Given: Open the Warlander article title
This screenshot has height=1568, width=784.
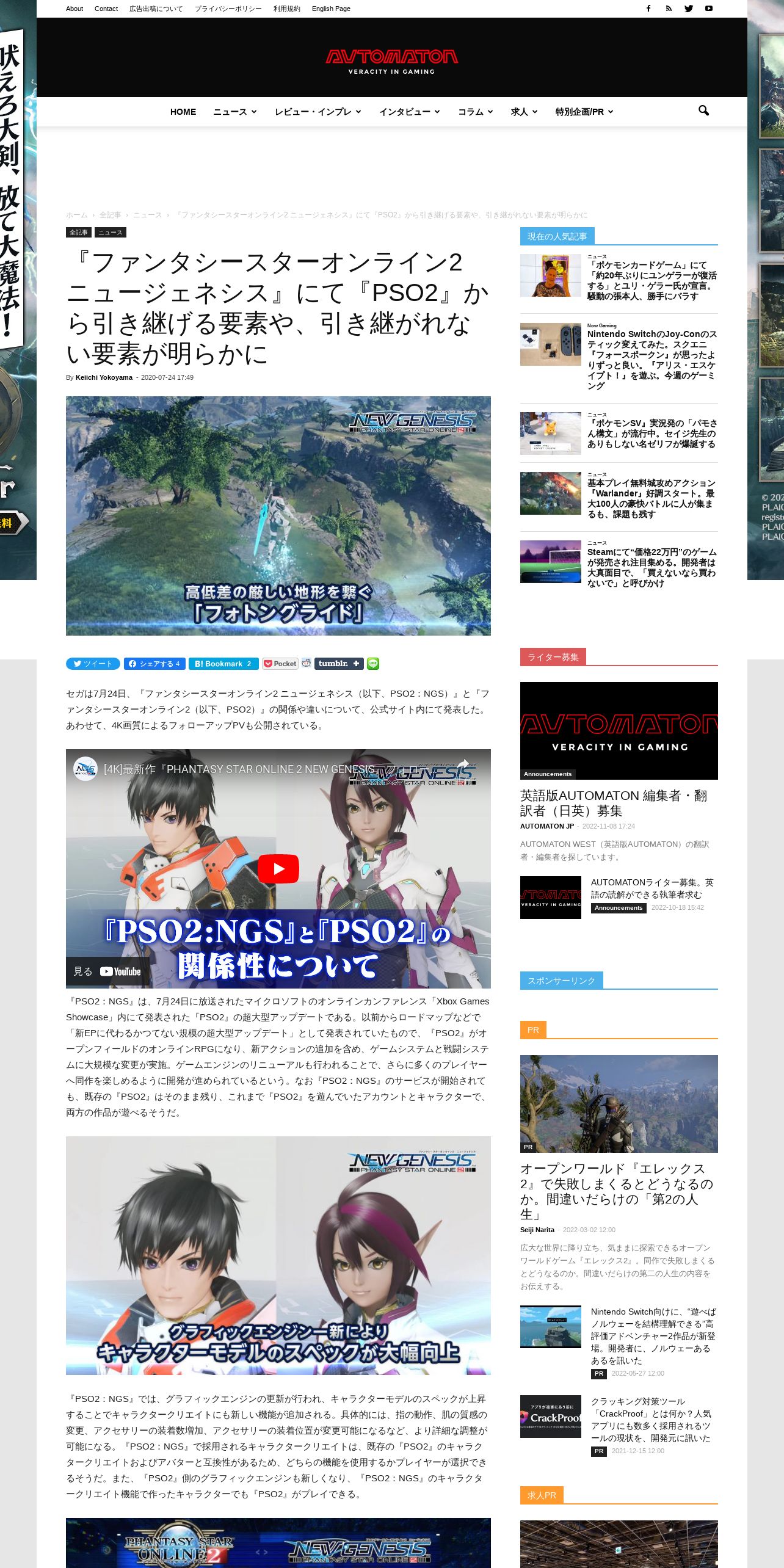Looking at the screenshot, I should pyautogui.click(x=652, y=499).
